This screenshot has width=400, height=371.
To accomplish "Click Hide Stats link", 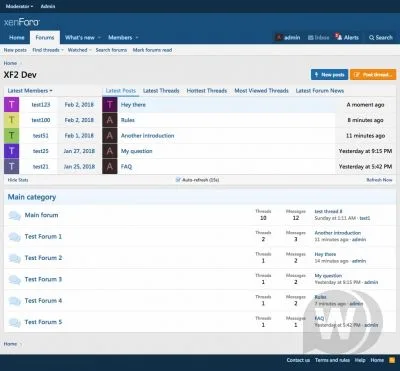I will (18, 180).
